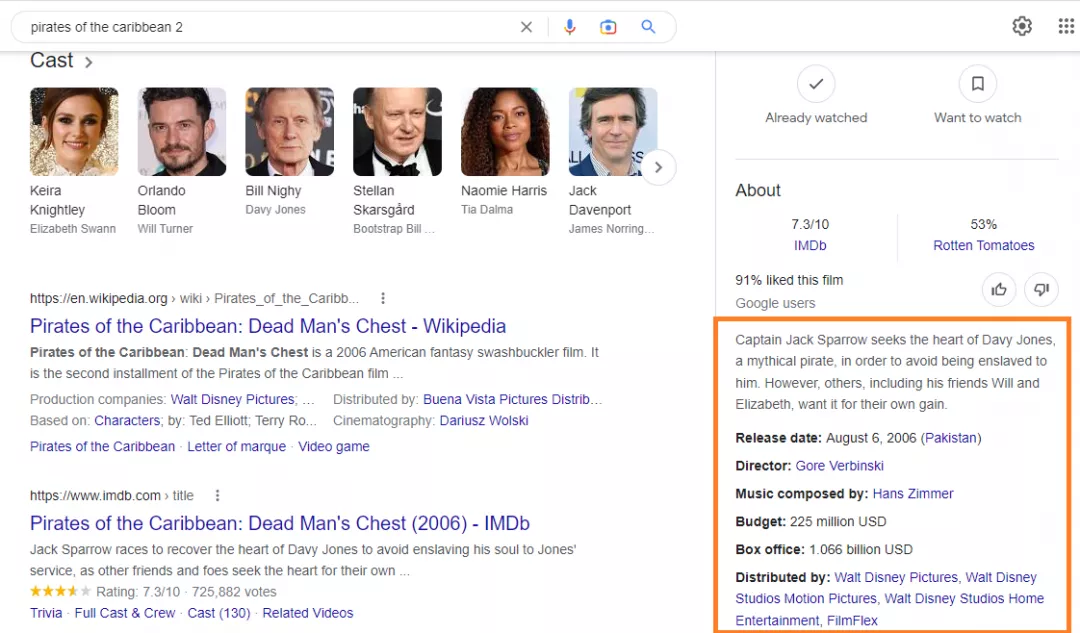Open composer Hans Zimmer link
The height and width of the screenshot is (633, 1080).
[x=913, y=494]
